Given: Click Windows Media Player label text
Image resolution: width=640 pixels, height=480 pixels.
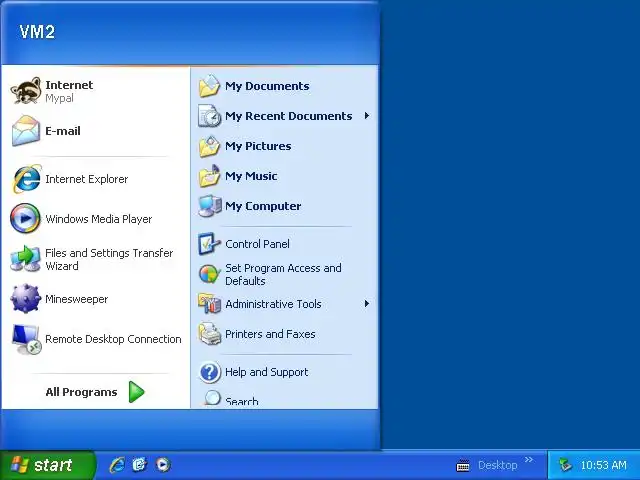Looking at the screenshot, I should [99, 219].
